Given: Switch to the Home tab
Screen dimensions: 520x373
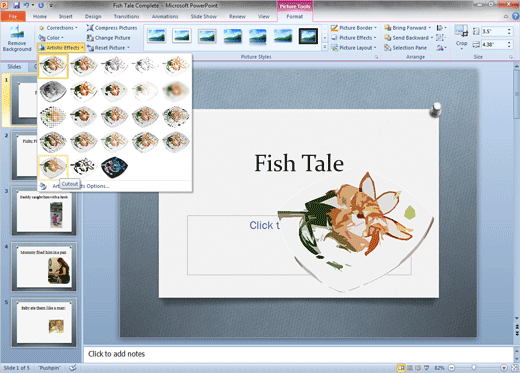Looking at the screenshot, I should tap(40, 16).
